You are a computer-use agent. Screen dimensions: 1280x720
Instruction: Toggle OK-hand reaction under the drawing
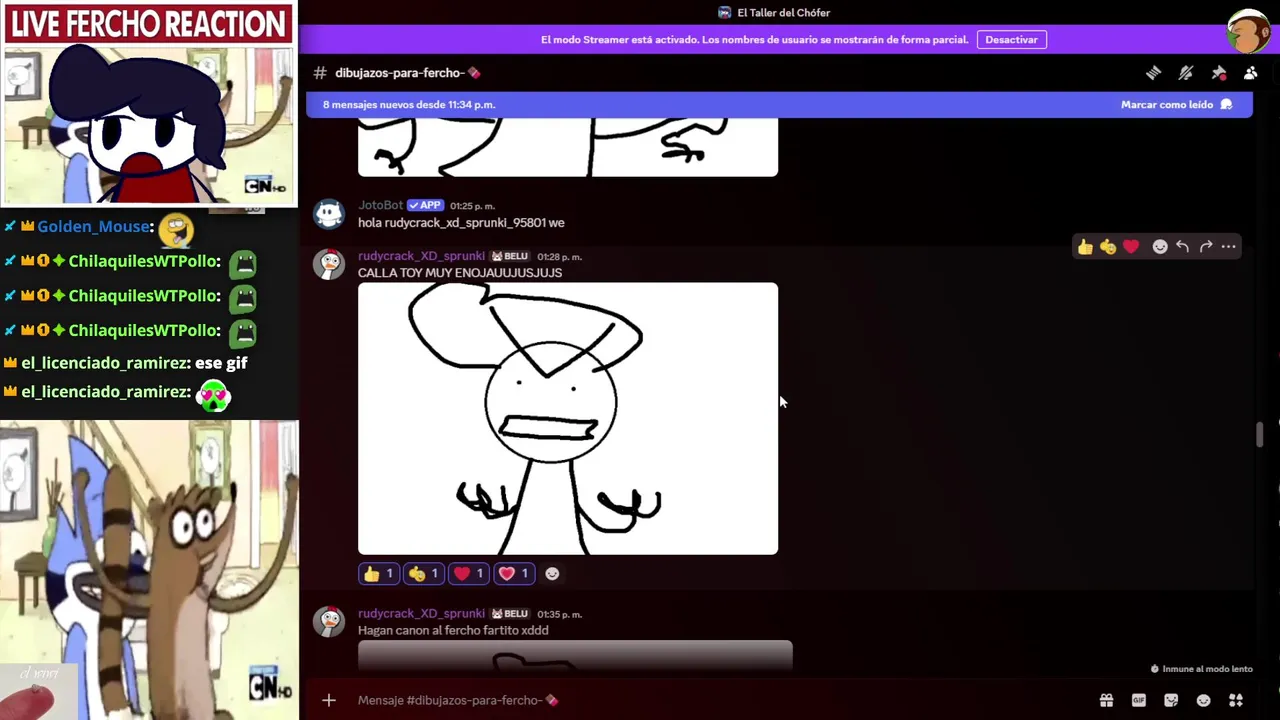click(424, 574)
